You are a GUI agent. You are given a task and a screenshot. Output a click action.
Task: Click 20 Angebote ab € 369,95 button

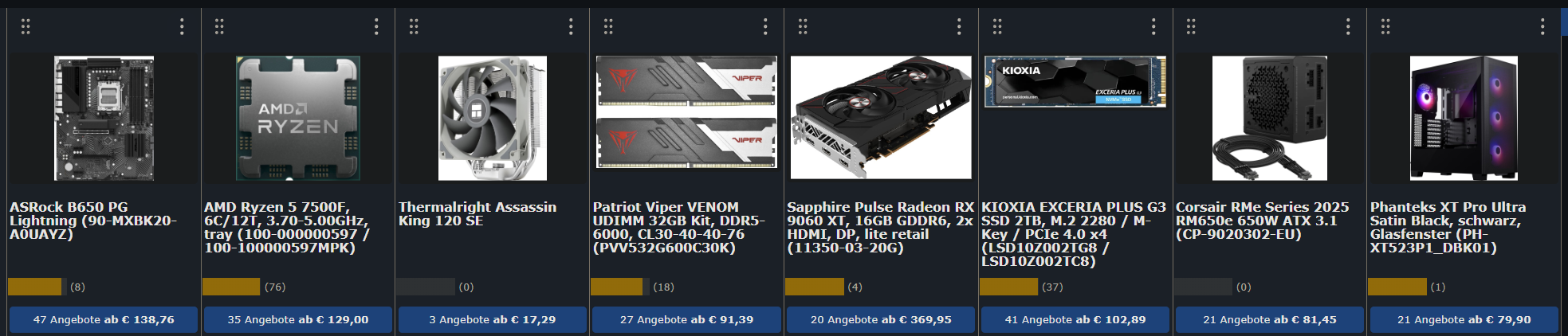pyautogui.click(x=881, y=320)
